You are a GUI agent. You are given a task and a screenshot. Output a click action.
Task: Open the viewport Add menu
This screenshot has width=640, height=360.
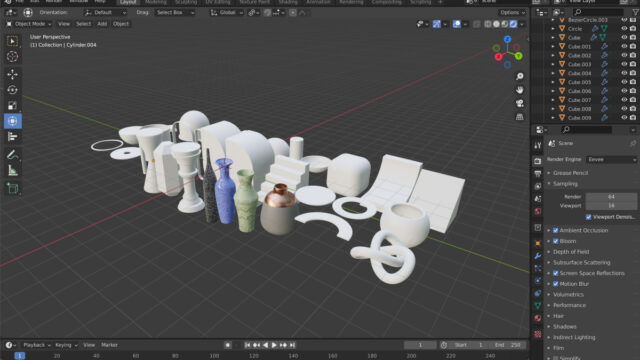(102, 24)
